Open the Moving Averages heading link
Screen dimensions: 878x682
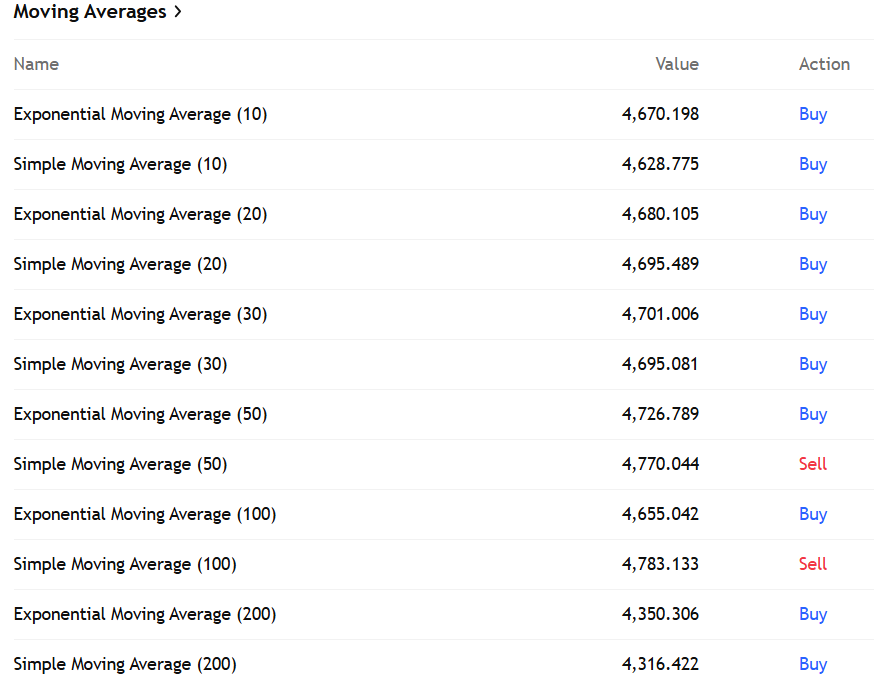point(90,12)
